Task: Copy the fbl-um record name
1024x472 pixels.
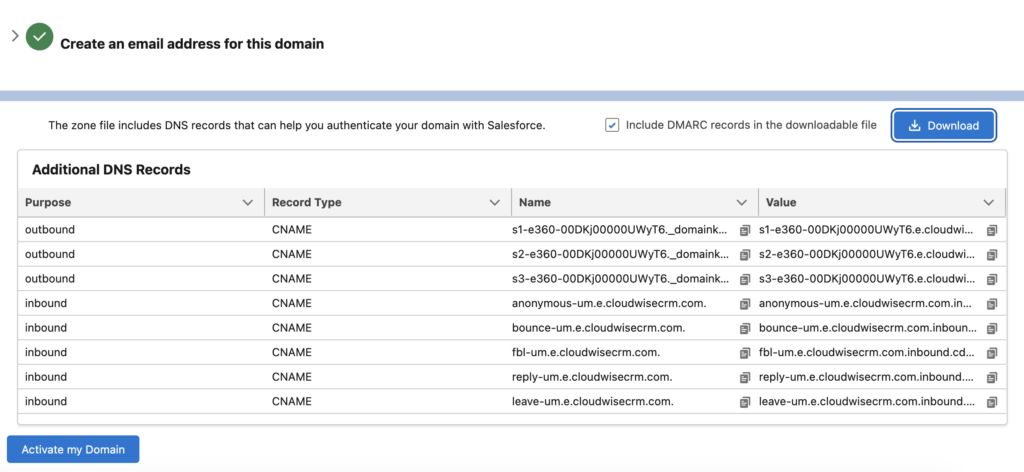Action: (744, 353)
